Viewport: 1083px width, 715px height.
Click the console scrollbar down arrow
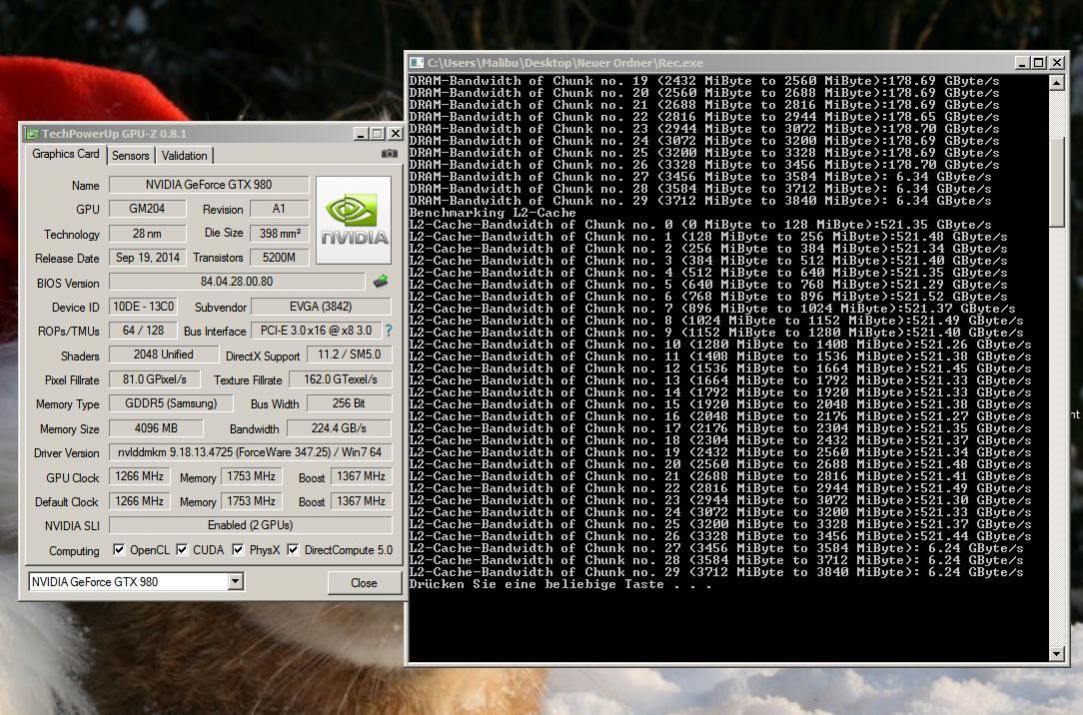pos(1056,654)
